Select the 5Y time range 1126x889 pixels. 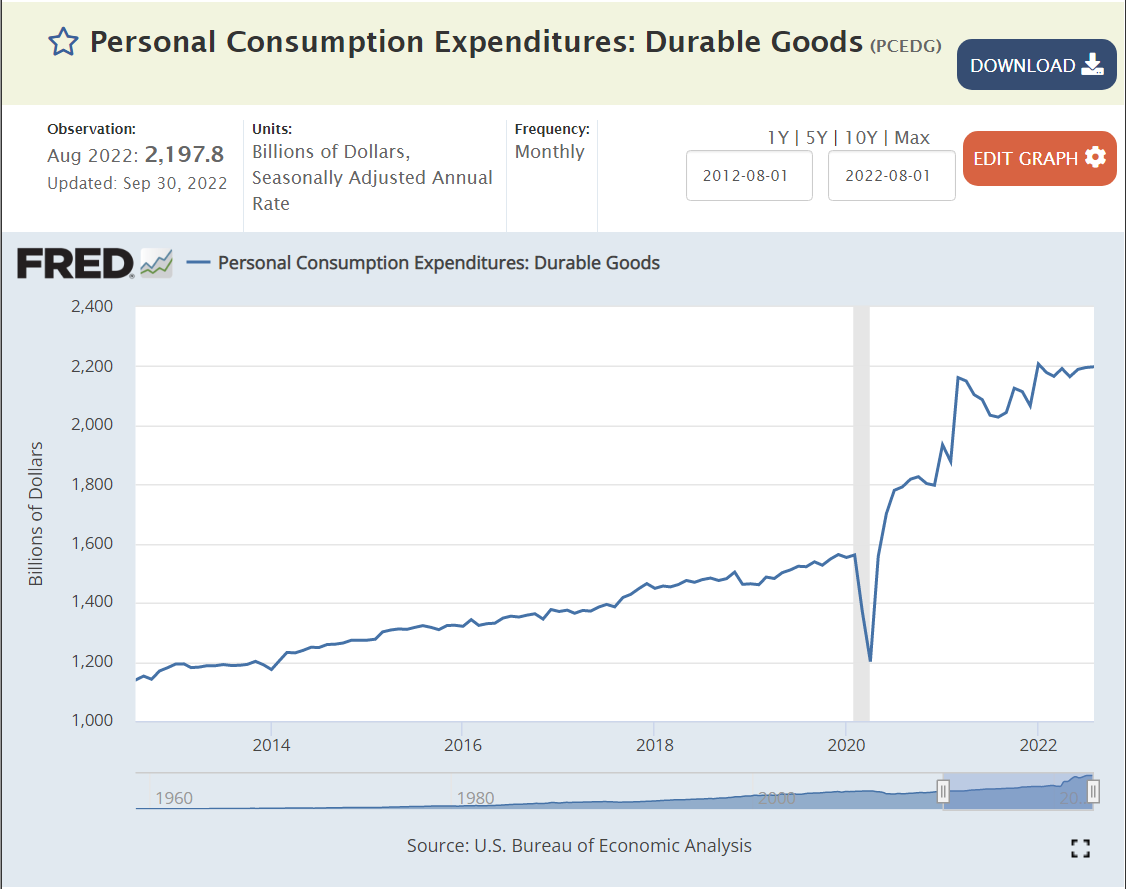click(818, 138)
